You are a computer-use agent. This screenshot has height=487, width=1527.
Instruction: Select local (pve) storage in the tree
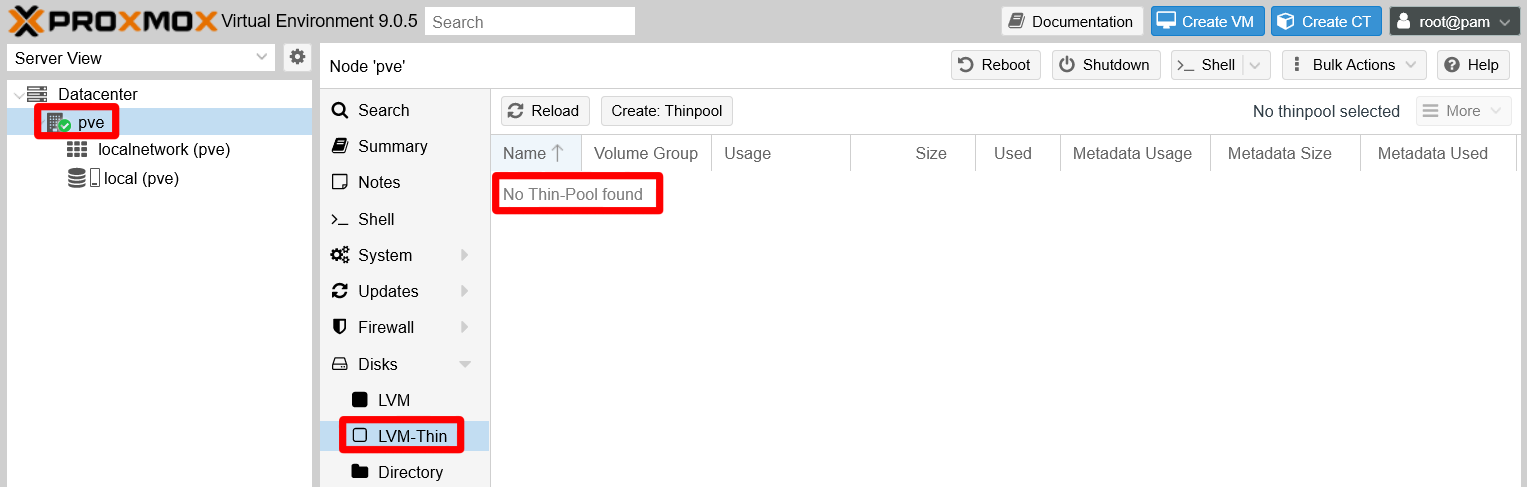pyautogui.click(x=141, y=178)
